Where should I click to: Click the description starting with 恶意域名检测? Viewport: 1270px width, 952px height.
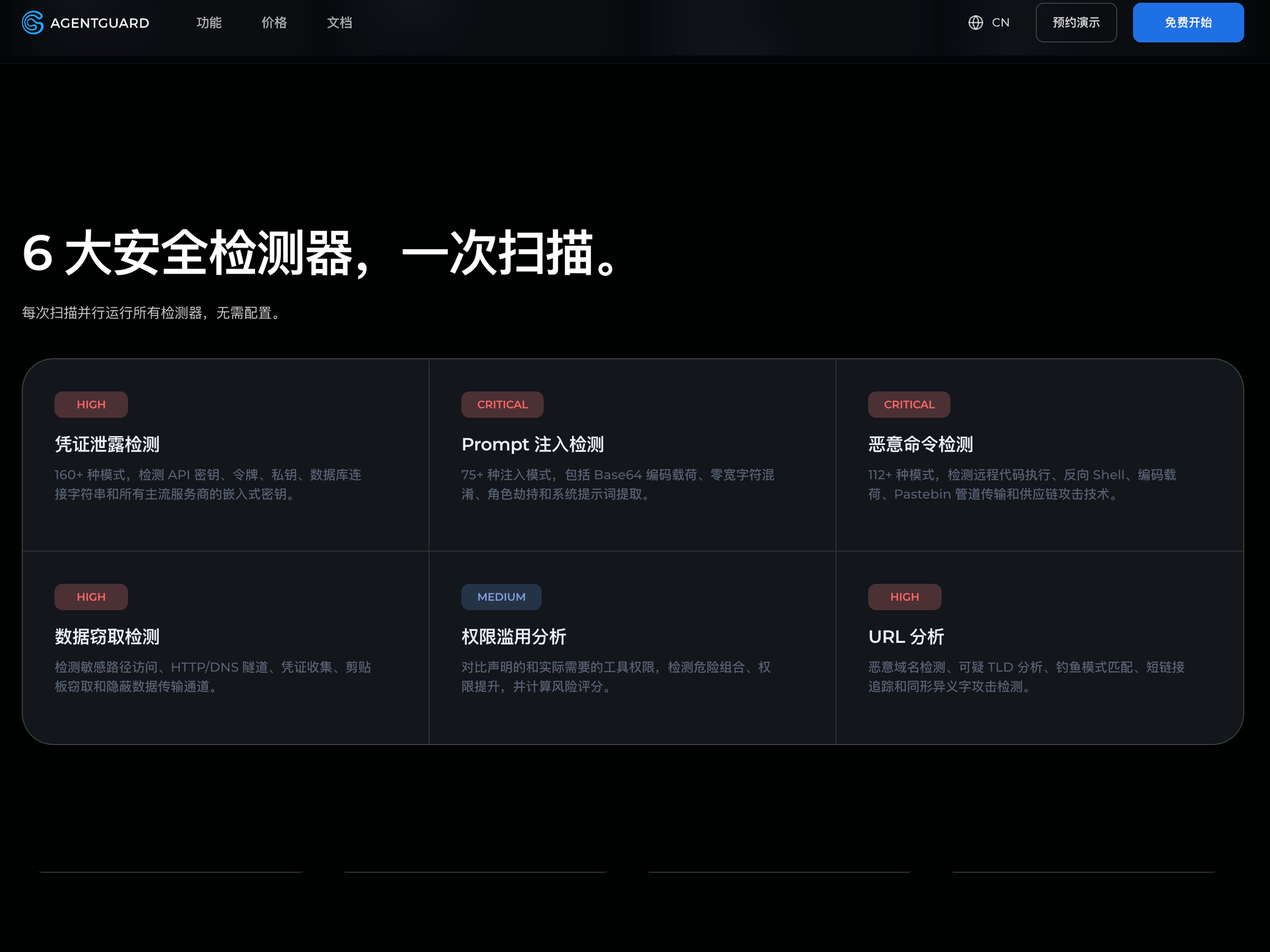pos(1026,677)
